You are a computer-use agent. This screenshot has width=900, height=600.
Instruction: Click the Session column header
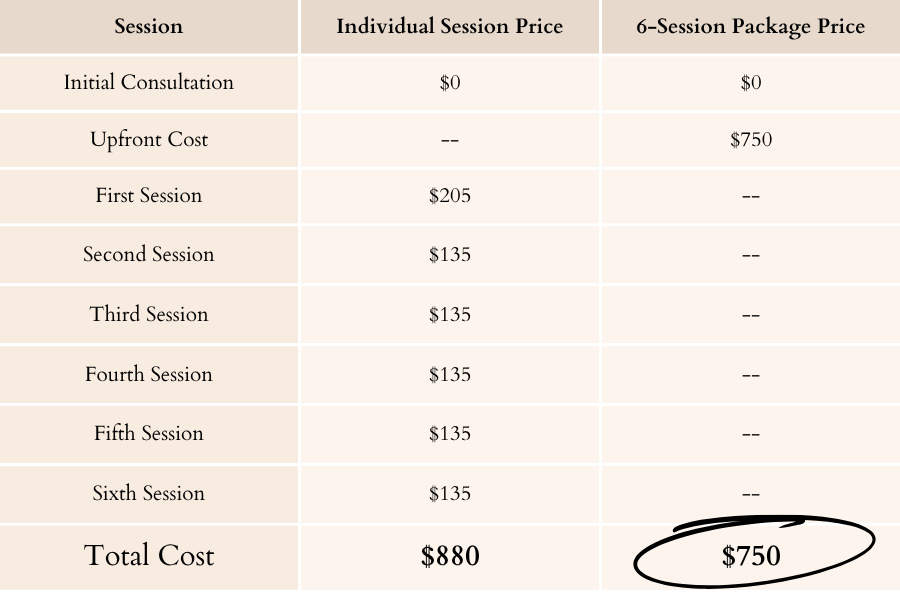(x=149, y=26)
